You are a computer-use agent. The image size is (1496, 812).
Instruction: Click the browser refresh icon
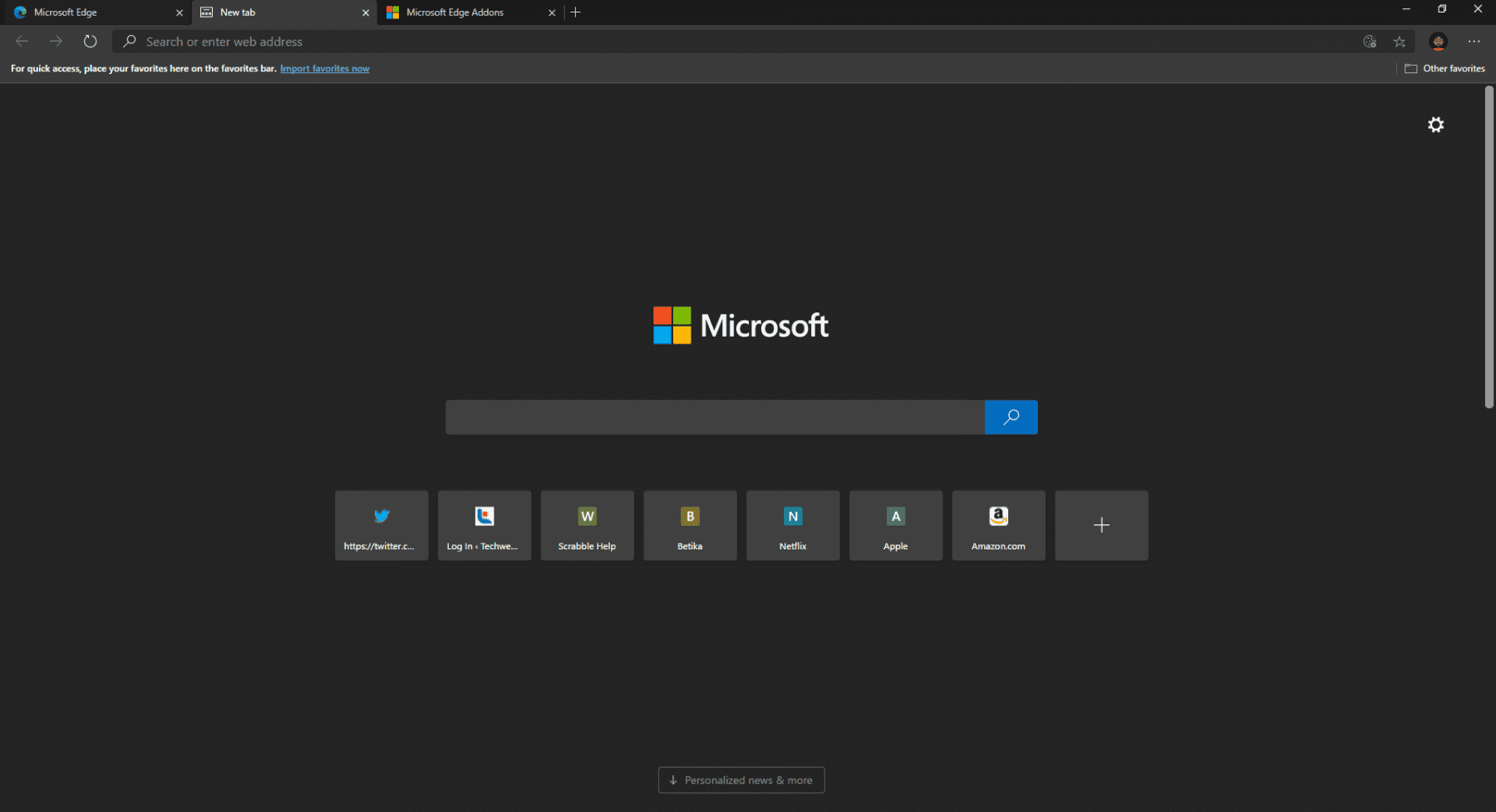pyautogui.click(x=90, y=42)
